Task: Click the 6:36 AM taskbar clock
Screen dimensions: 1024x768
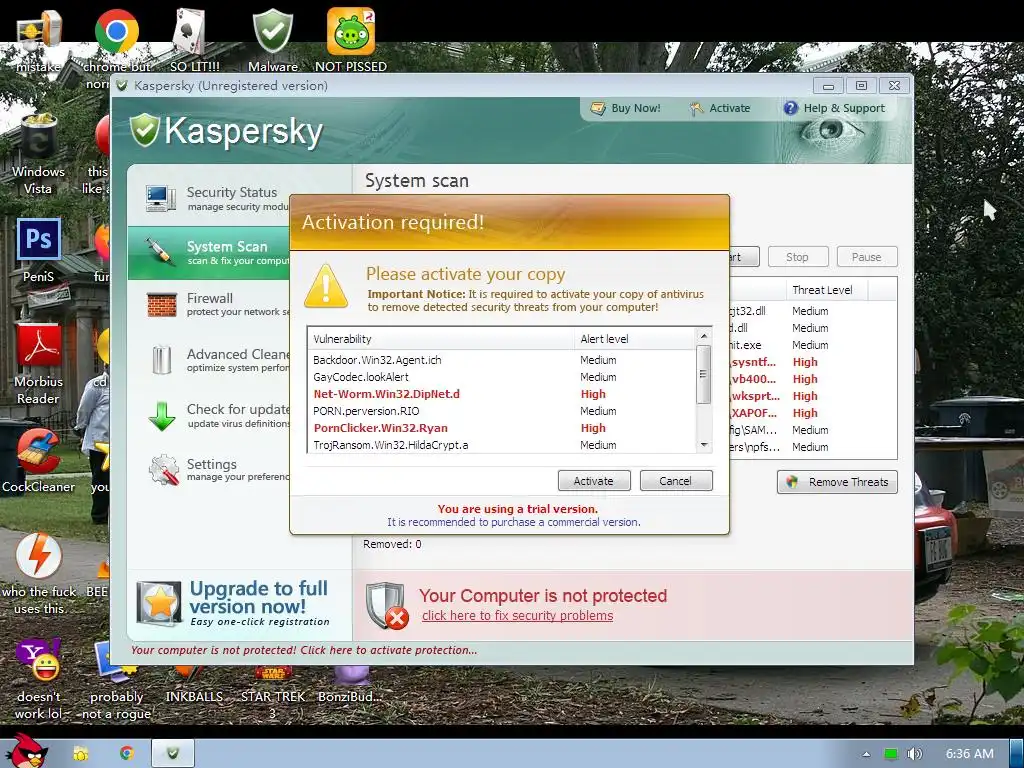Action: coord(970,754)
